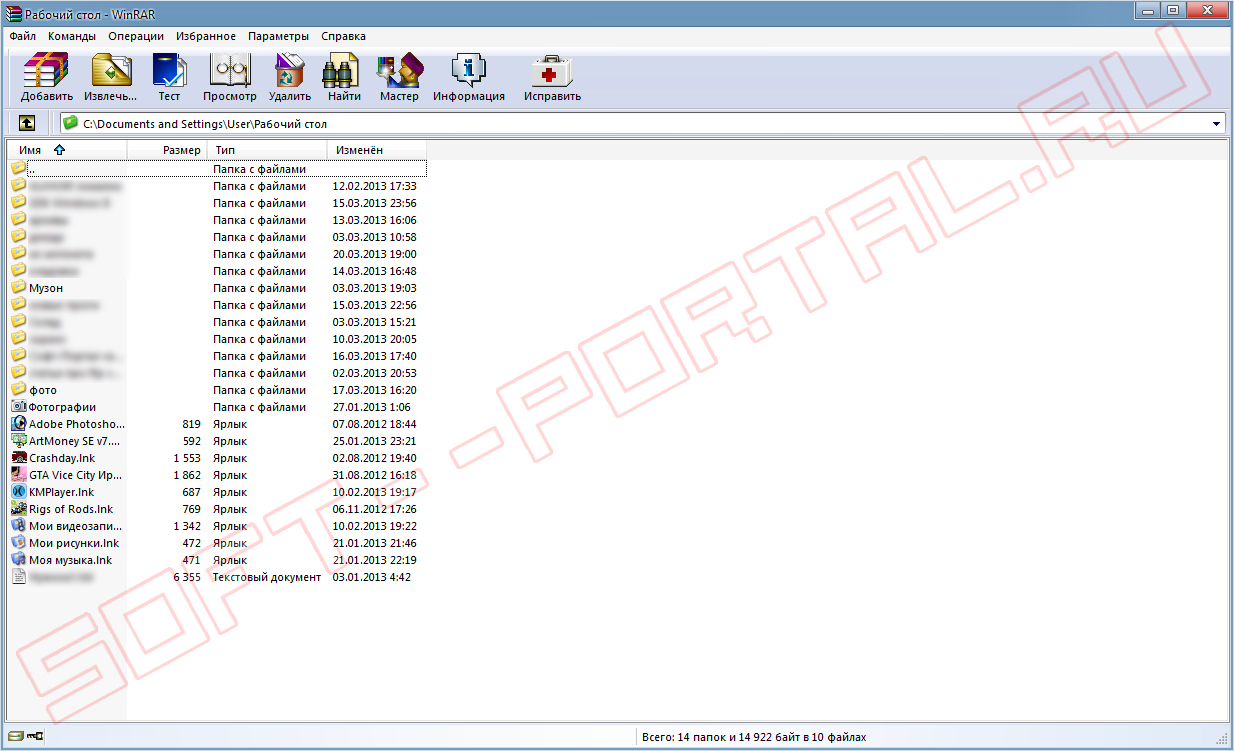1234x751 pixels.
Task: Select the date 03.03.2013 15:21
Action: coord(374,322)
